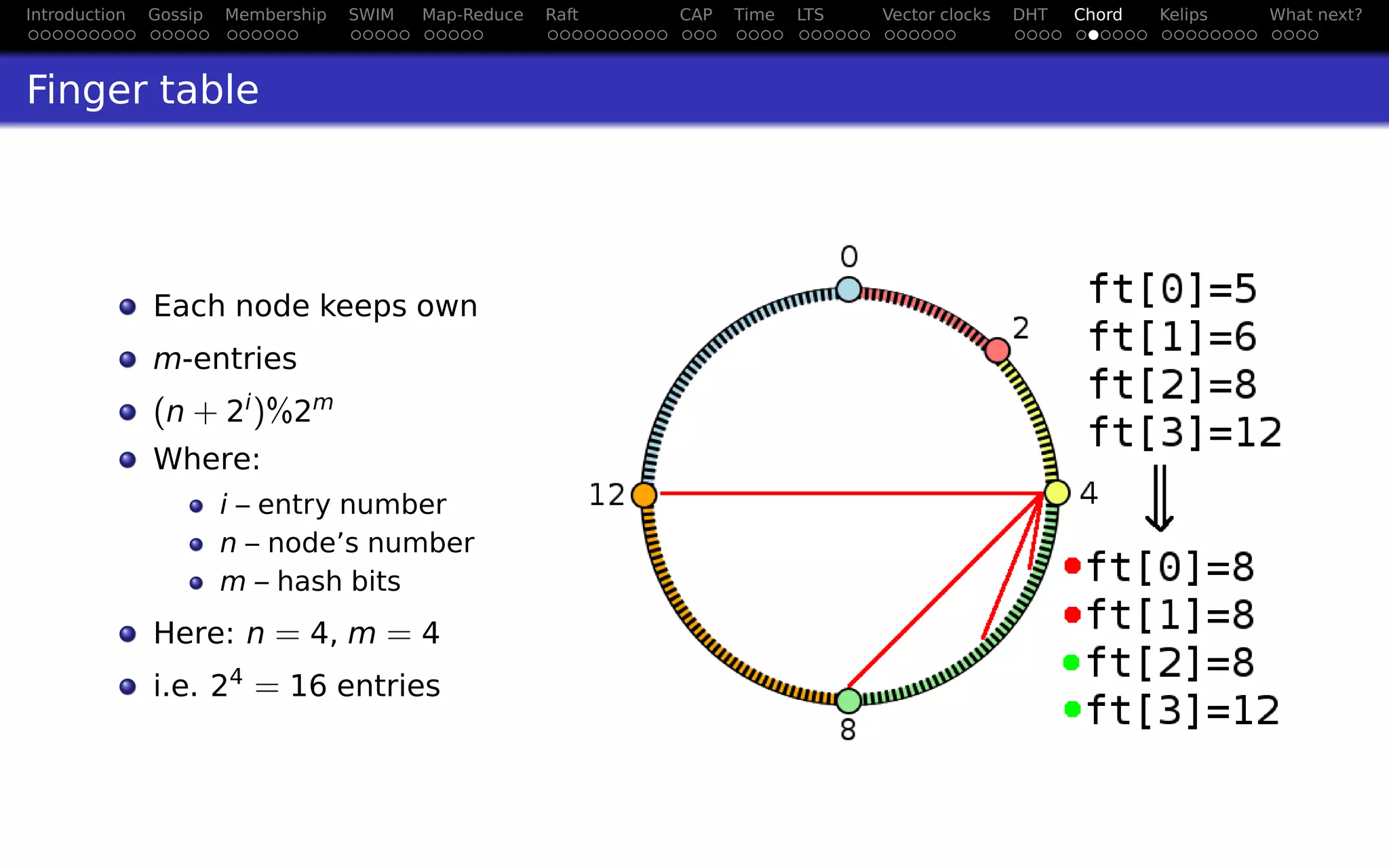Viewport: 1389px width, 868px height.
Task: Click the (n + 2^i)%2^m formula
Action: point(243,410)
